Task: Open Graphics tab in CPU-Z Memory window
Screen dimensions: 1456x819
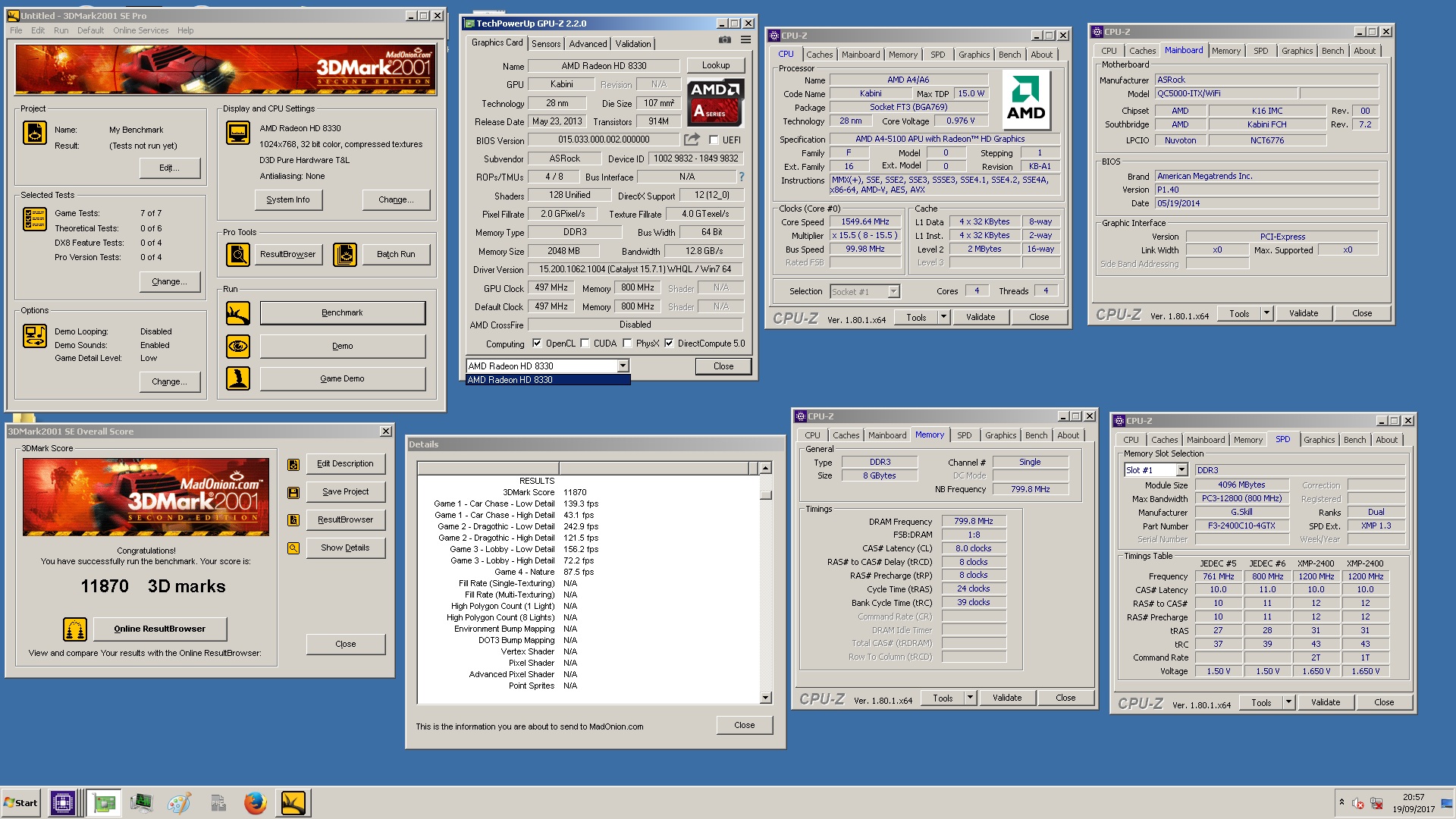Action: 1000,435
